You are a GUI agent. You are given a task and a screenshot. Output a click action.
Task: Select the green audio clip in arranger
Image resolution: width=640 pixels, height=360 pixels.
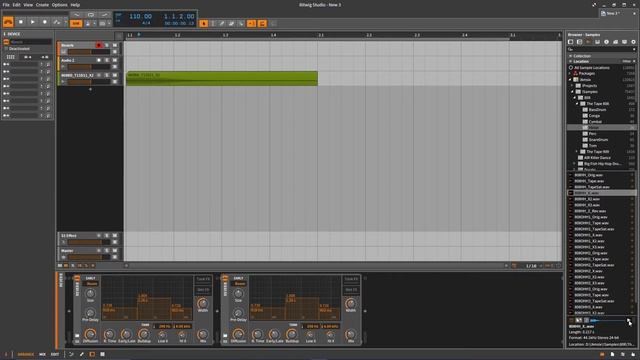[222, 78]
